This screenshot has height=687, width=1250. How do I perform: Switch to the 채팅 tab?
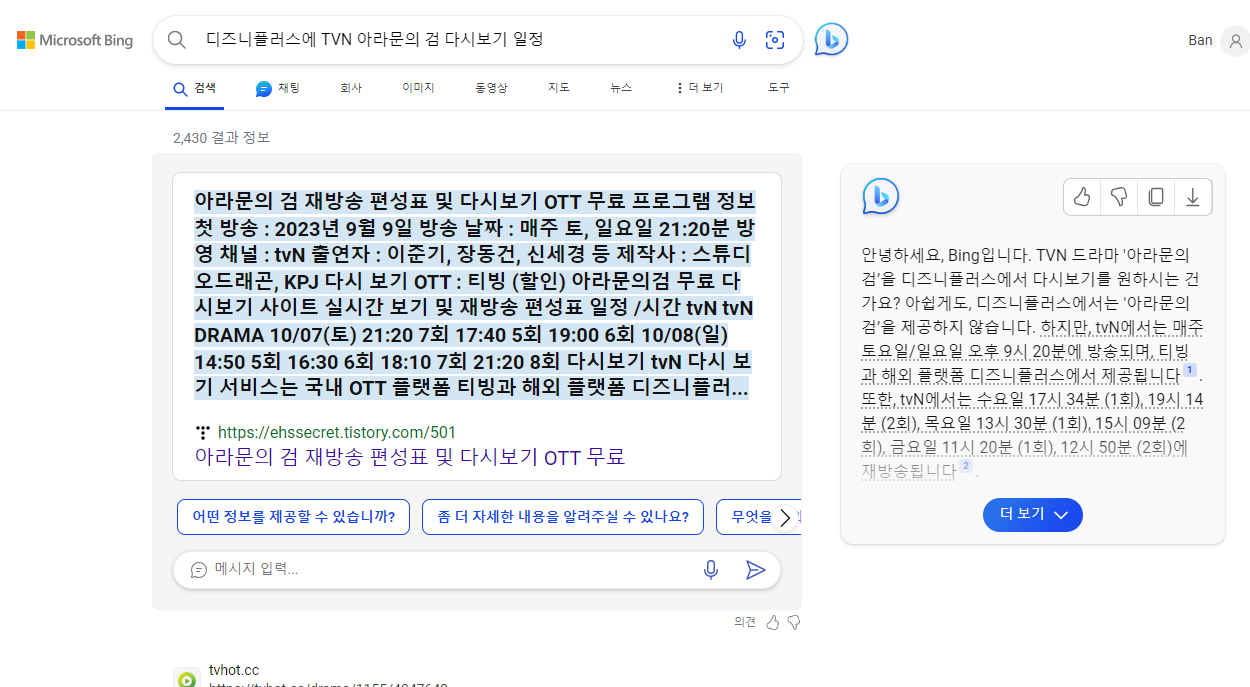(278, 88)
